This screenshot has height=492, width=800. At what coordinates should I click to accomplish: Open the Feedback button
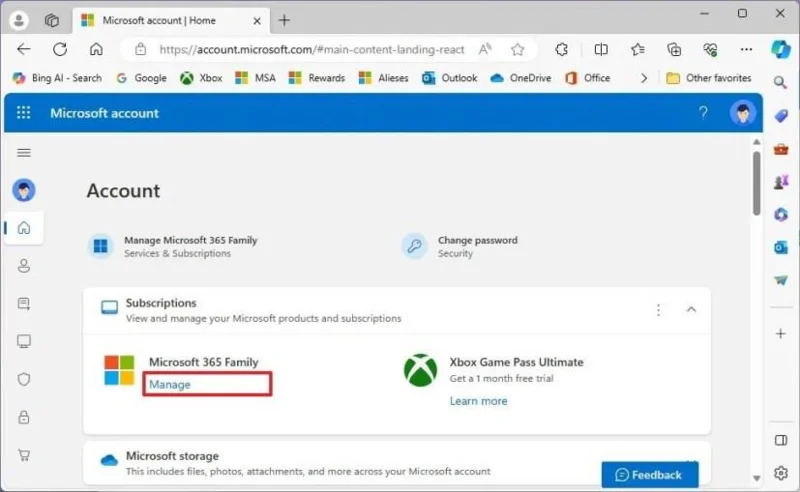649,475
